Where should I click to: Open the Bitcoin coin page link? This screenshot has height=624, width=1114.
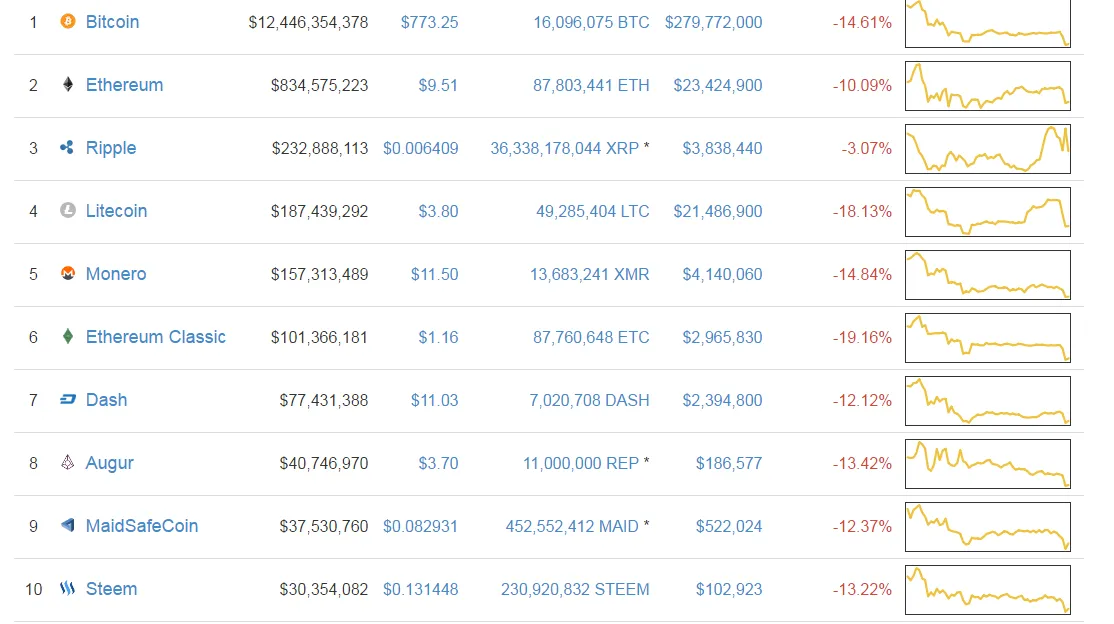[x=112, y=22]
